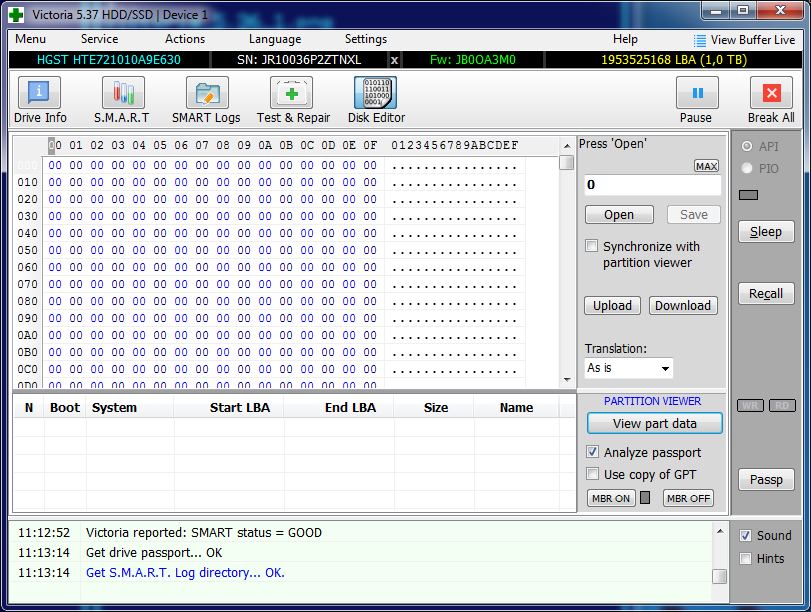Click the Open button

point(619,215)
